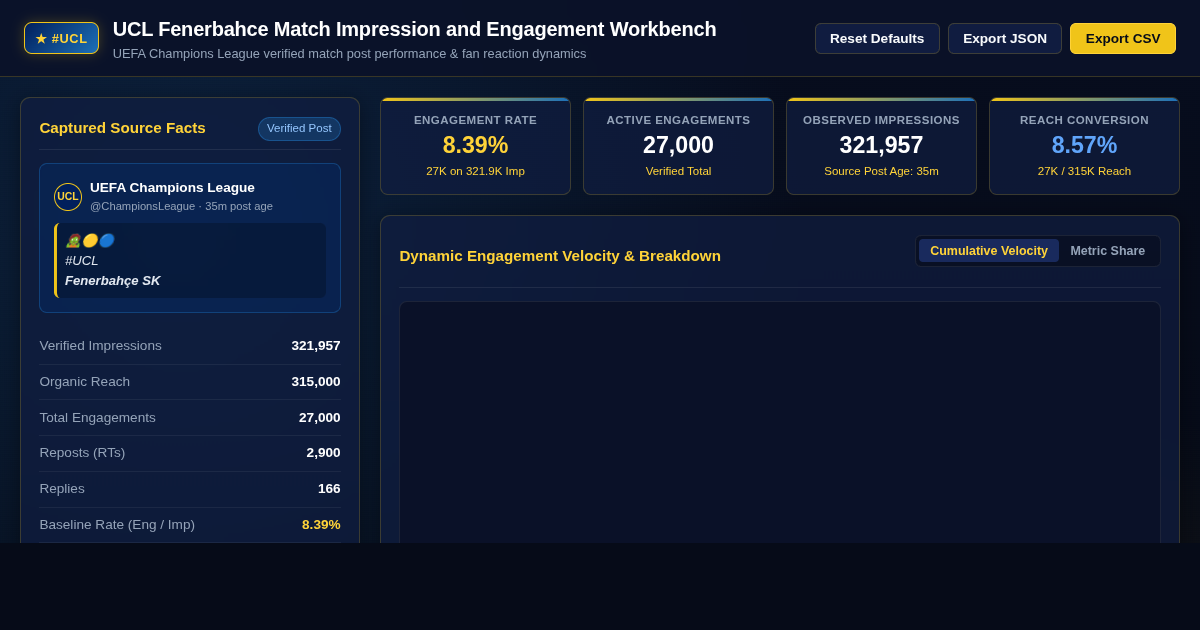Viewport: 1200px width, 630px height.
Task: Click Dynamic Engagement Velocity & Breakdown heading
Action: coord(560,255)
